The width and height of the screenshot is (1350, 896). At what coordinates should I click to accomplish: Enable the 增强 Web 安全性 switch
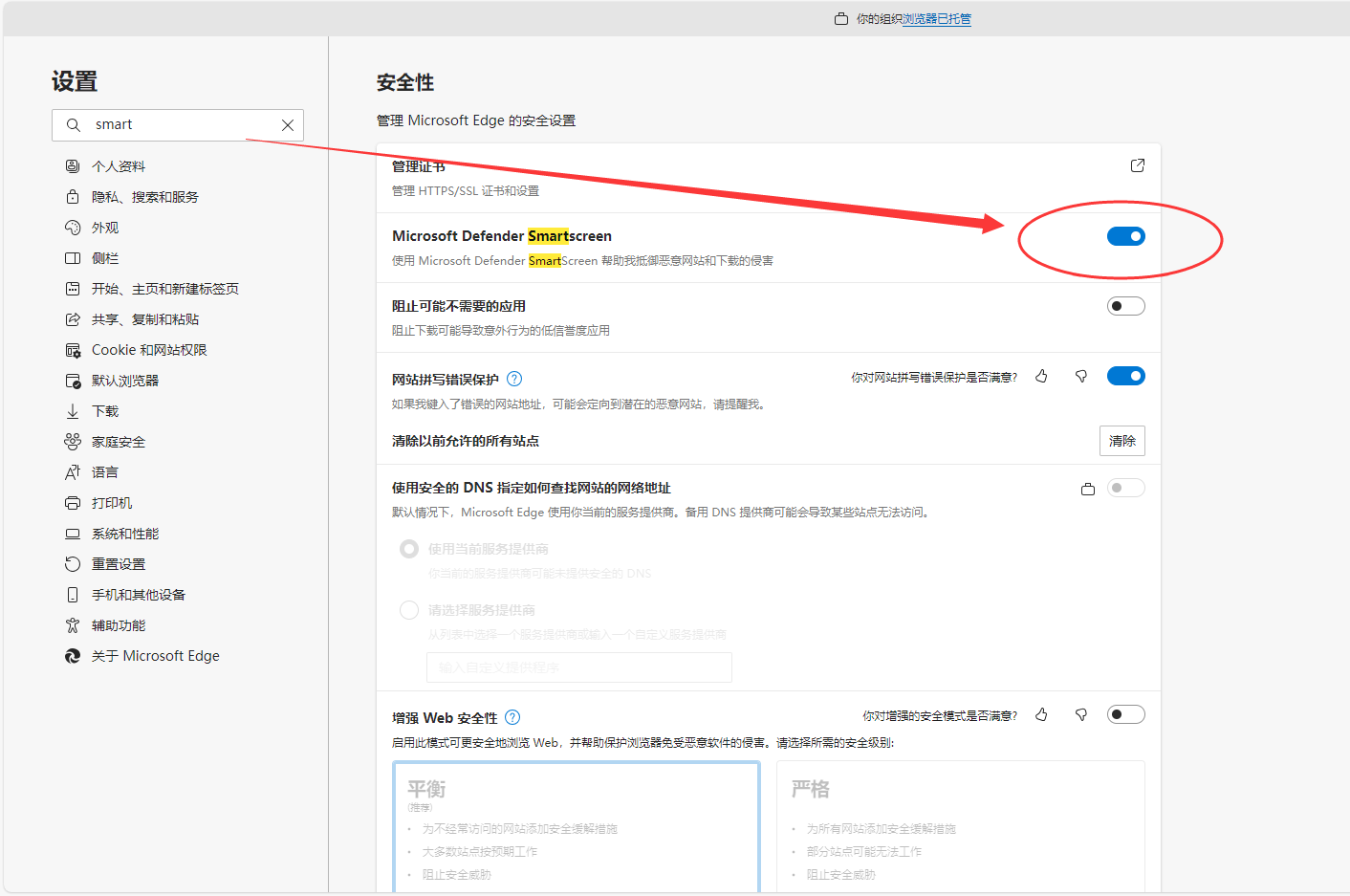tap(1126, 714)
